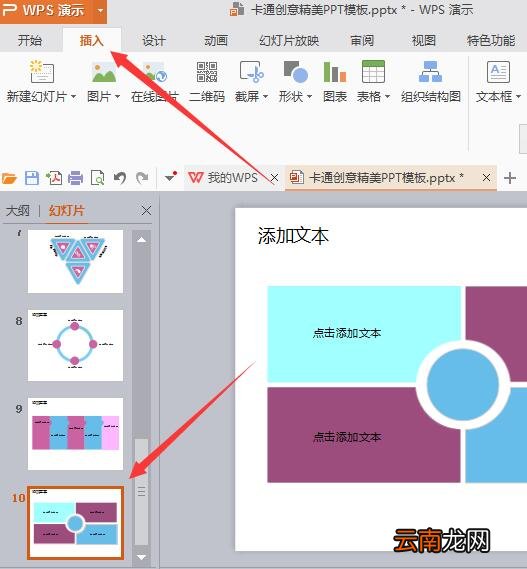527x569 pixels.
Task: Select the blue circle shape on slide
Action: click(x=463, y=385)
